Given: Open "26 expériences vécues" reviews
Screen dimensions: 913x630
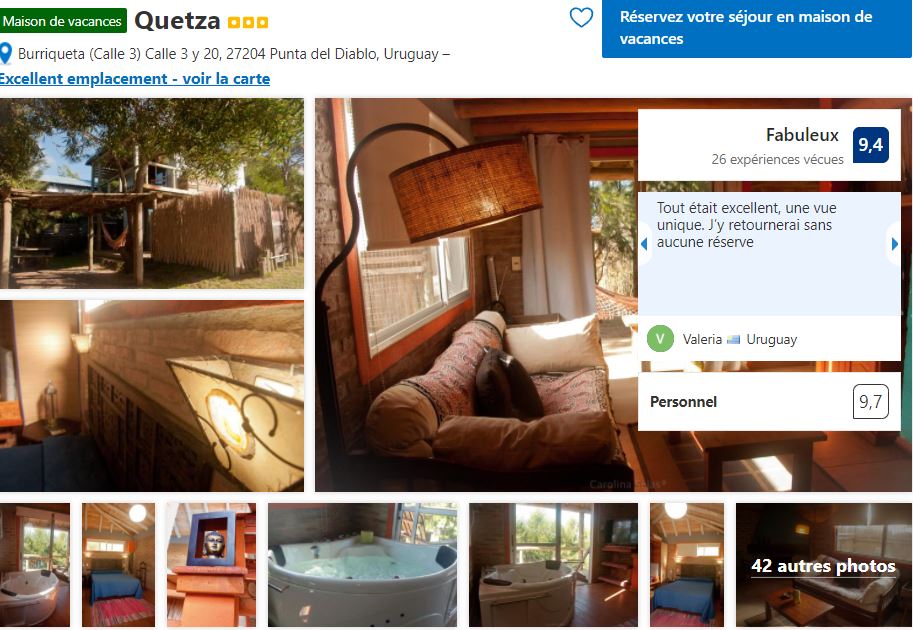Looking at the screenshot, I should tap(777, 159).
